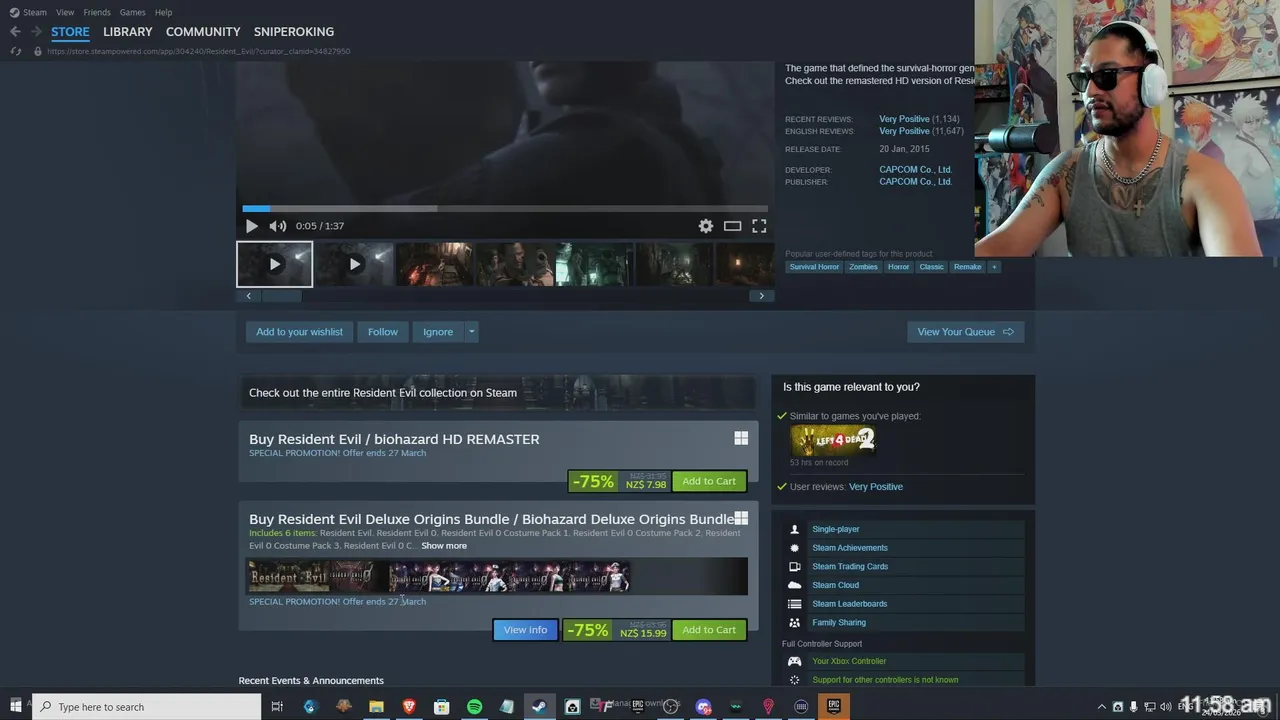Open Spotify from taskbar
This screenshot has height=720, width=1280.
coord(474,707)
